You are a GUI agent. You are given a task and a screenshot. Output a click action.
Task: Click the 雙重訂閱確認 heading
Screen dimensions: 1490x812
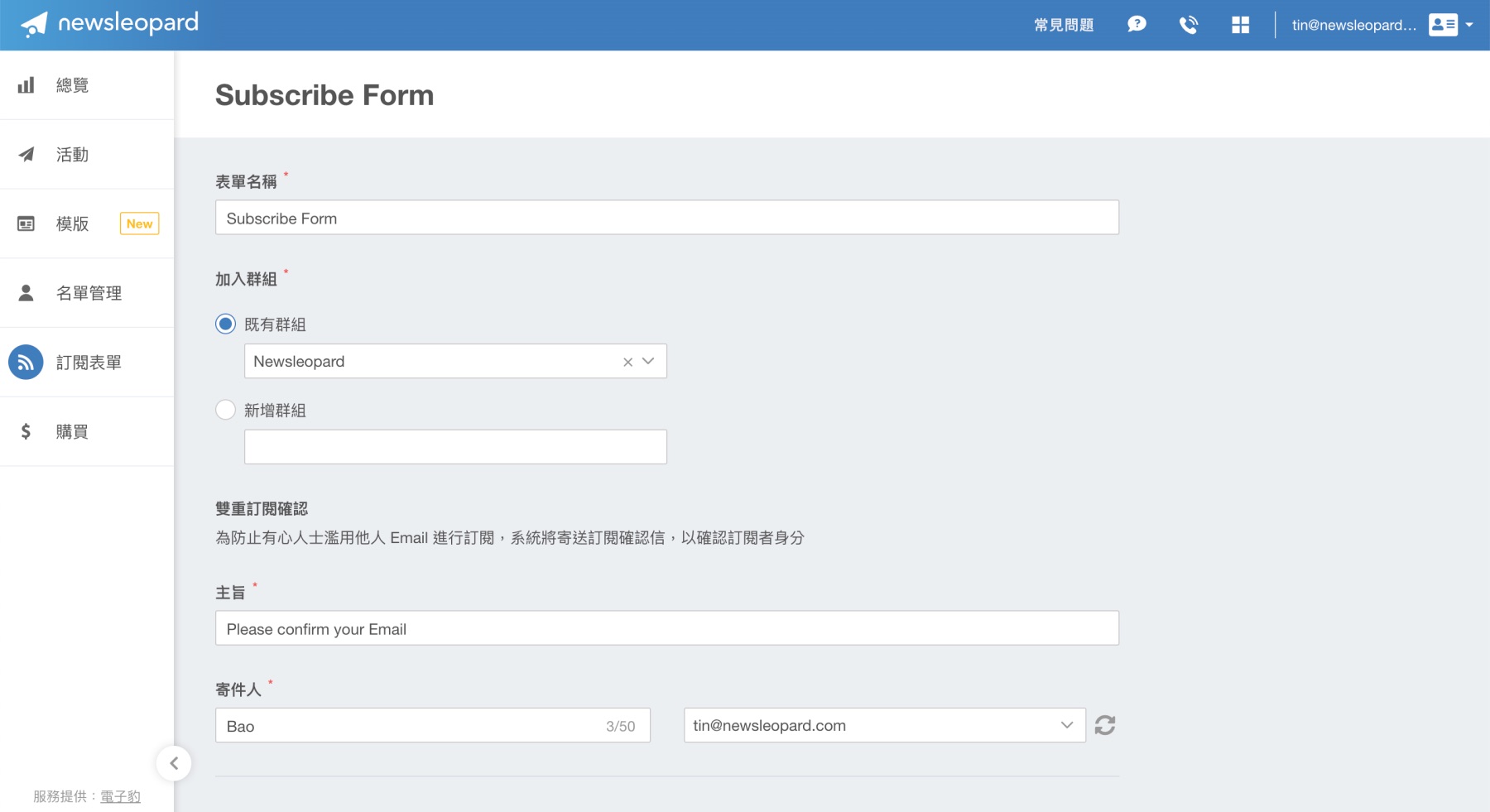[x=262, y=509]
